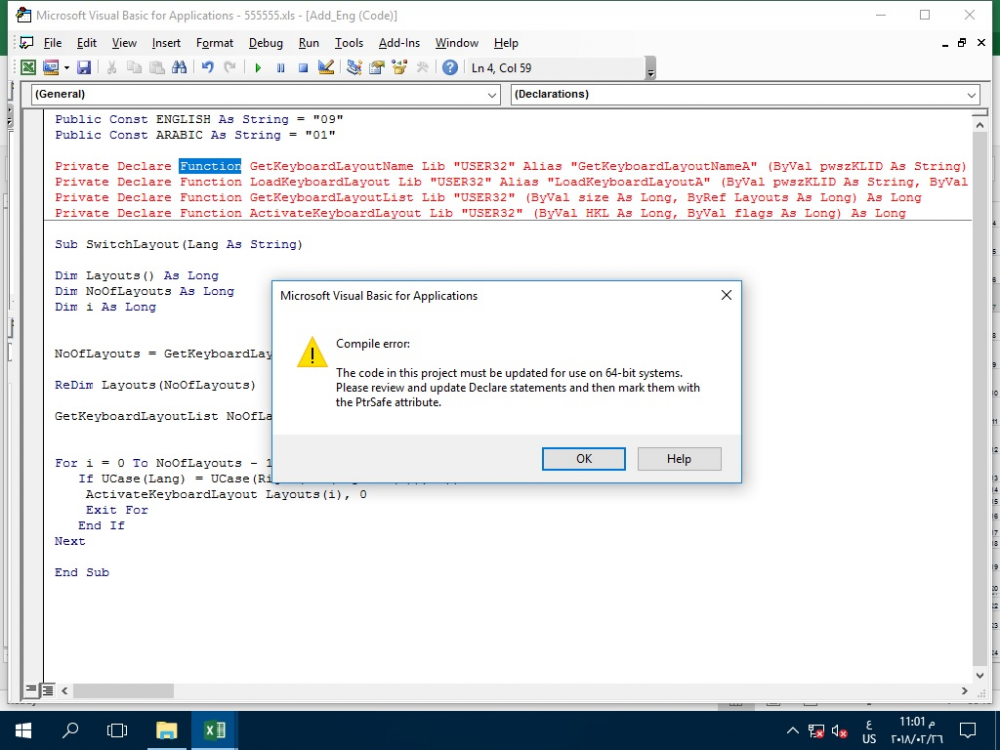Open the View menu
This screenshot has width=1000, height=750.
click(x=124, y=43)
